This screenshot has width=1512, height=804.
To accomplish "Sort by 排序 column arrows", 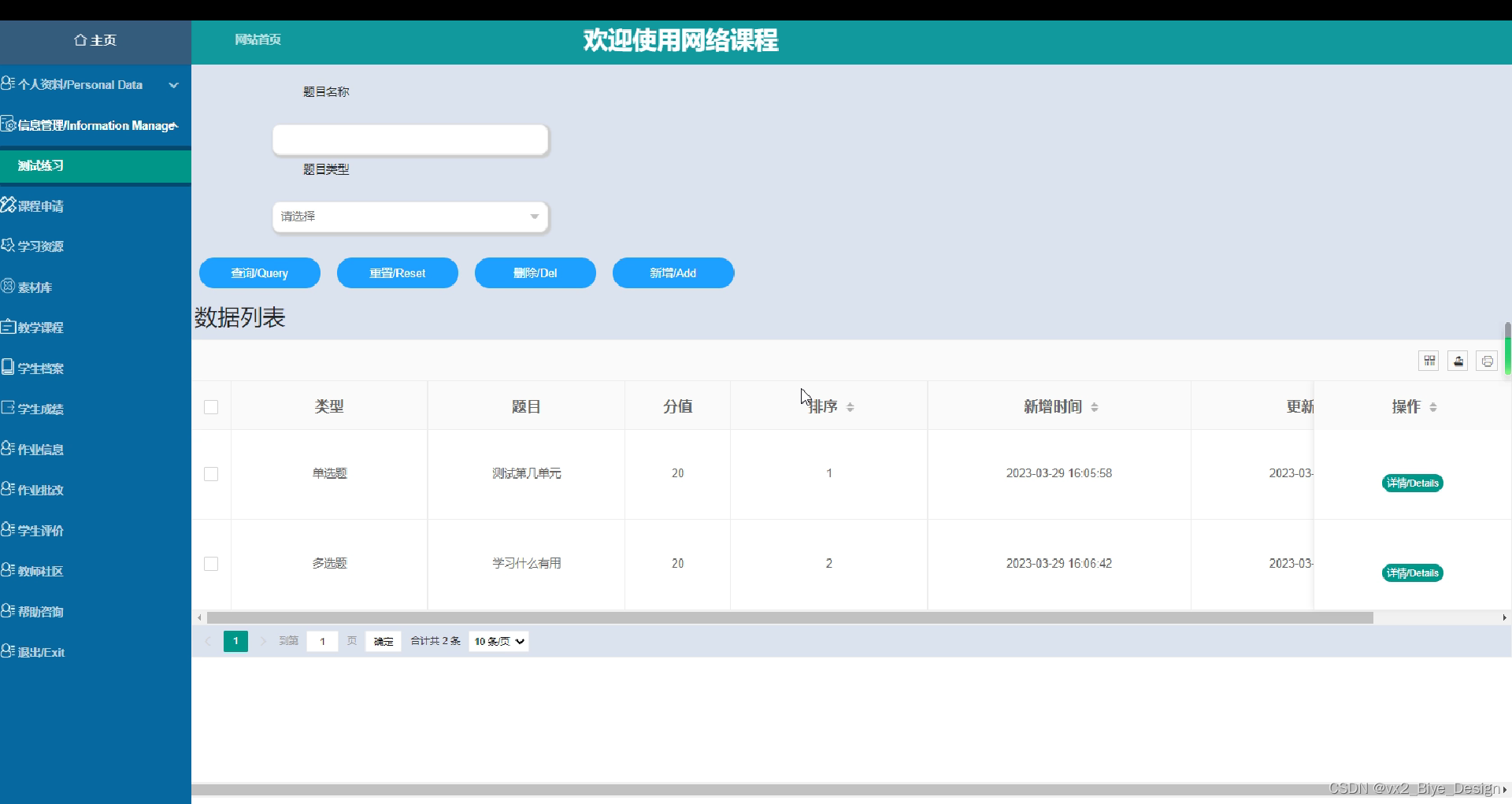I will [x=850, y=407].
